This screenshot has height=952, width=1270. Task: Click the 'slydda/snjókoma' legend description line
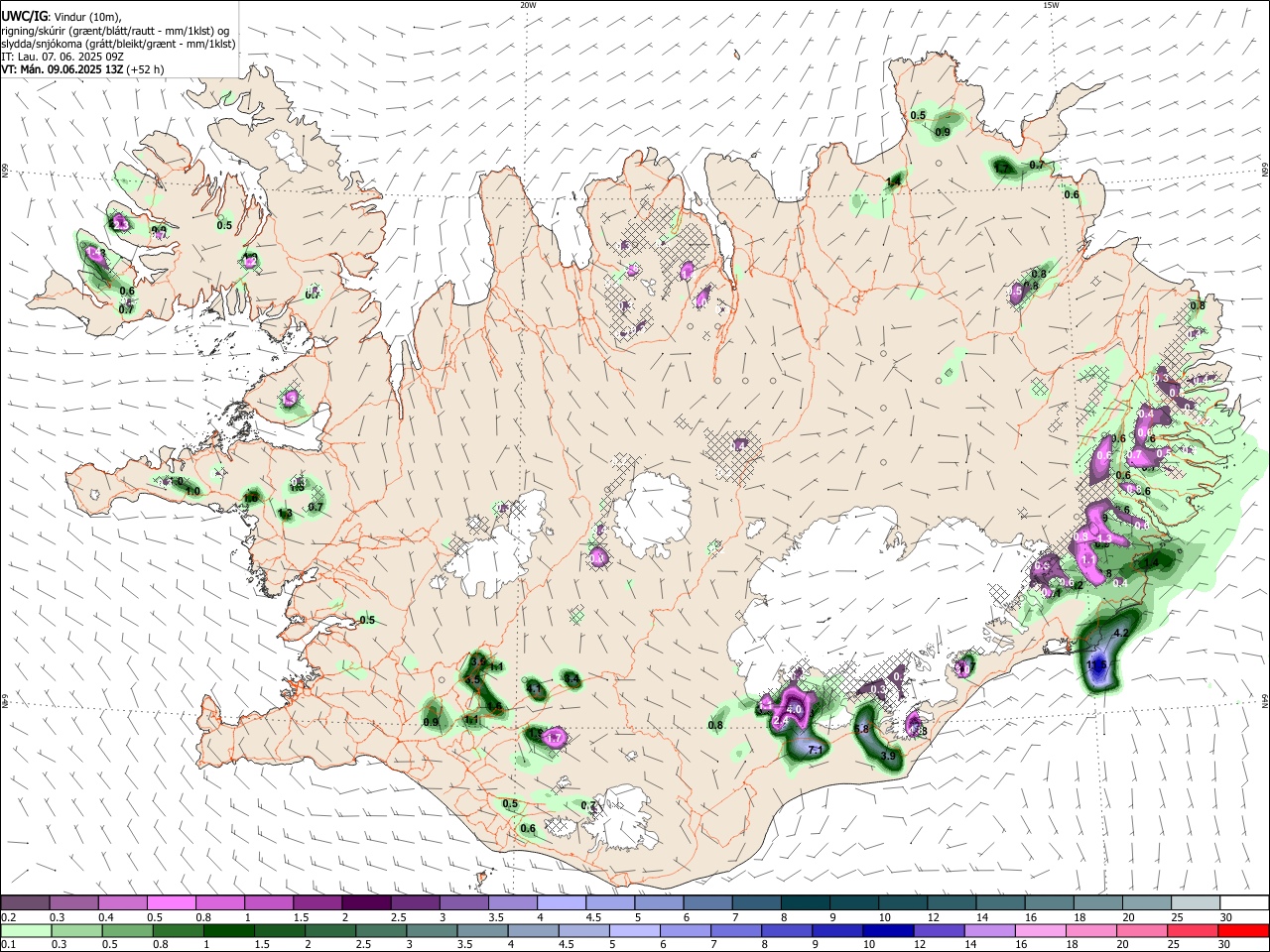click(118, 44)
